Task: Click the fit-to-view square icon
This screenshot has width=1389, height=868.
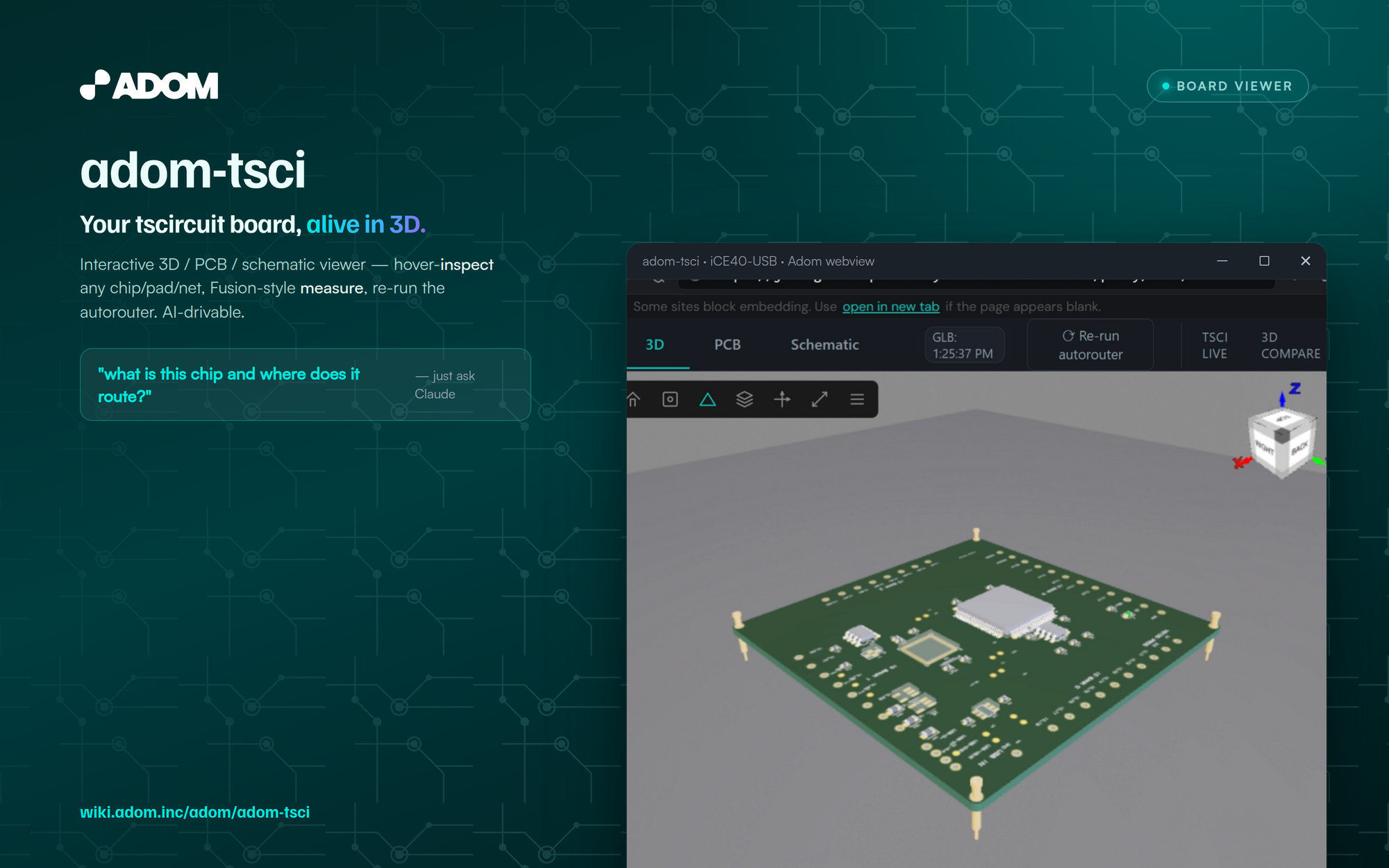Action: pyautogui.click(x=670, y=399)
